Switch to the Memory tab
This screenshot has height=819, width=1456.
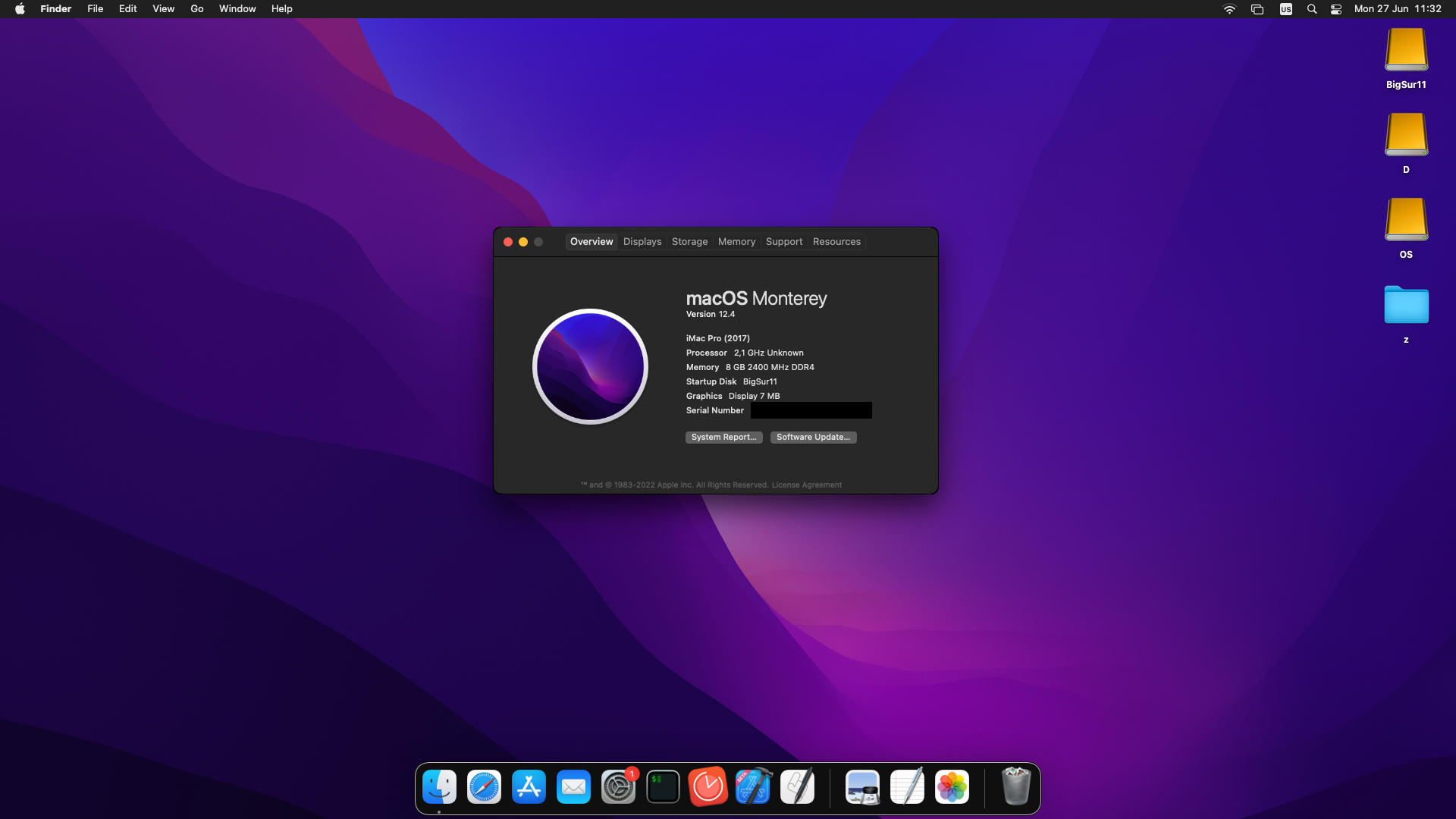pos(737,241)
